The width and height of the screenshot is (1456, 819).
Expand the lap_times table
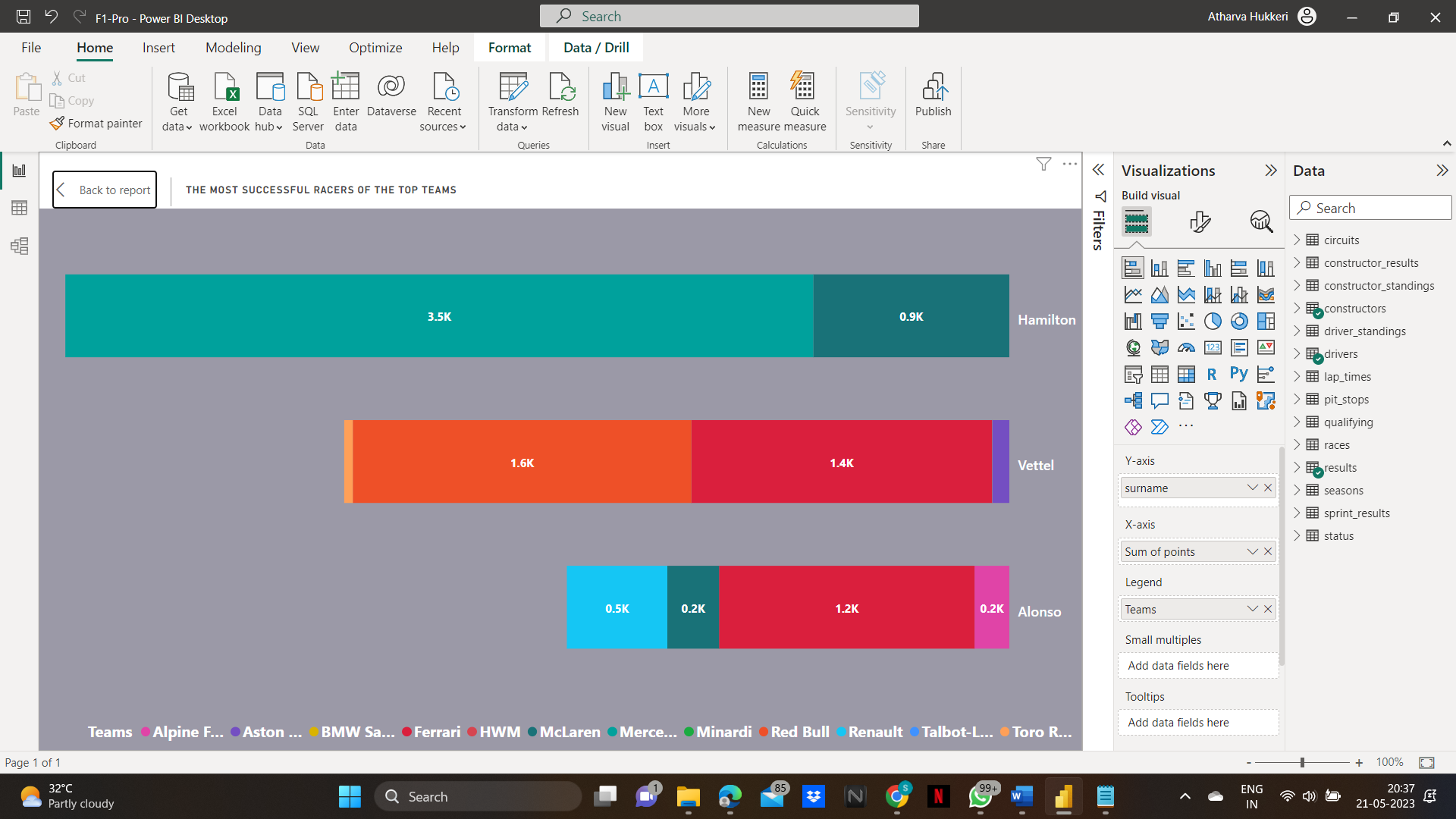pyautogui.click(x=1297, y=376)
